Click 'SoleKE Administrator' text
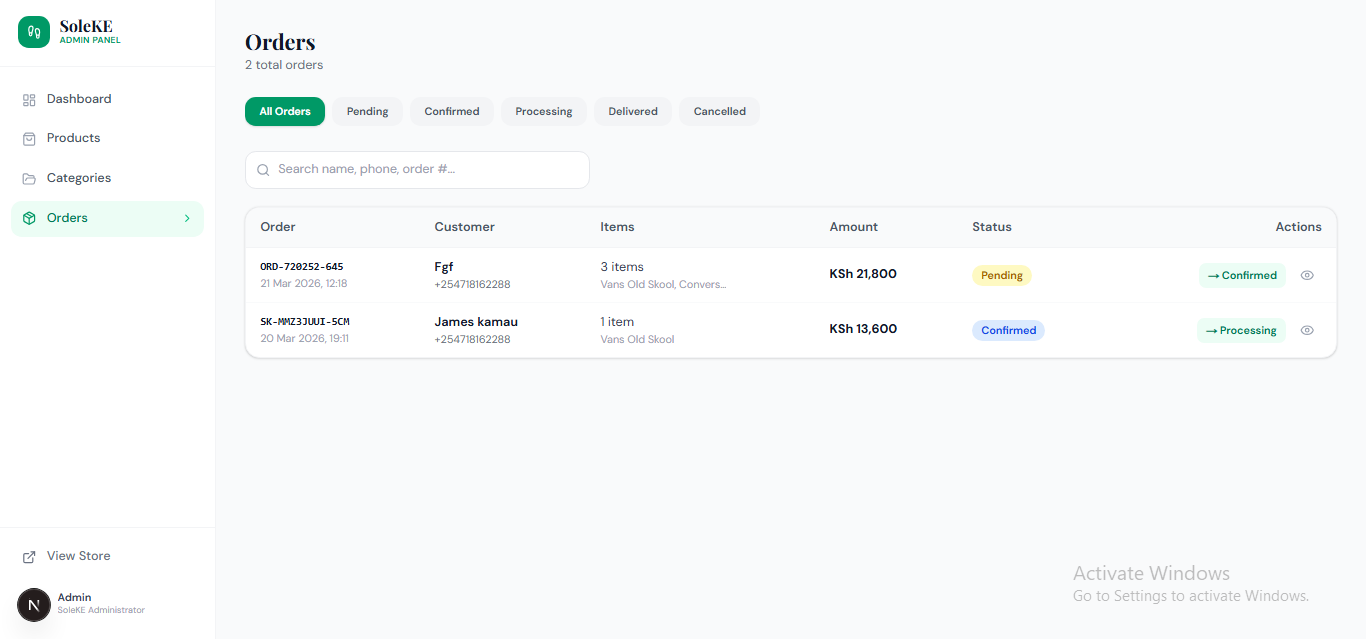Image resolution: width=1366 pixels, height=639 pixels. click(101, 610)
